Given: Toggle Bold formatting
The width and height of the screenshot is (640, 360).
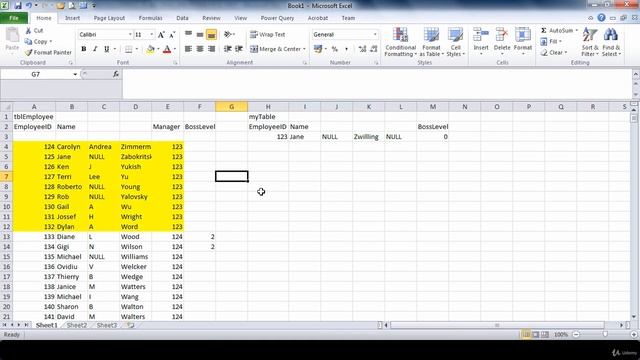Looking at the screenshot, I should tap(84, 49).
